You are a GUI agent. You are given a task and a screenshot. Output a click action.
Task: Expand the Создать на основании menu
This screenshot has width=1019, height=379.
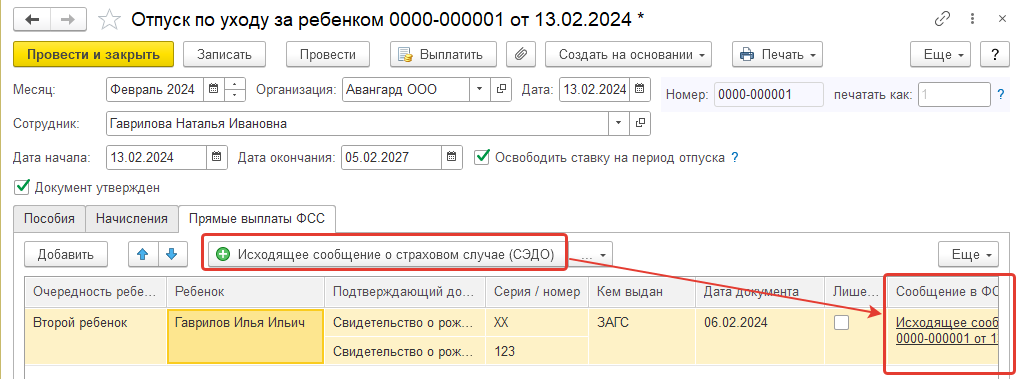tap(628, 54)
